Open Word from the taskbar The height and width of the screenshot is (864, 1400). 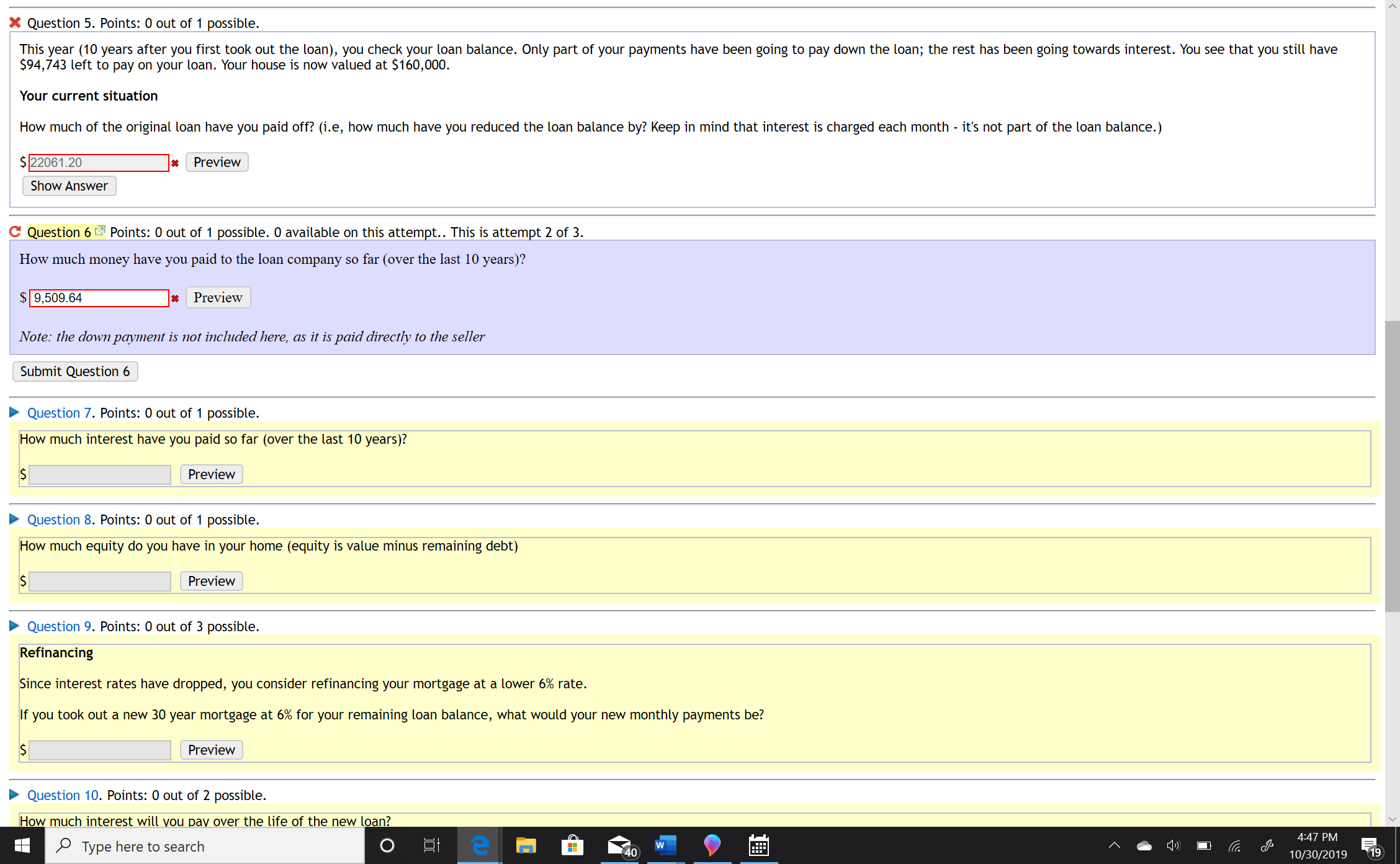pyautogui.click(x=665, y=845)
